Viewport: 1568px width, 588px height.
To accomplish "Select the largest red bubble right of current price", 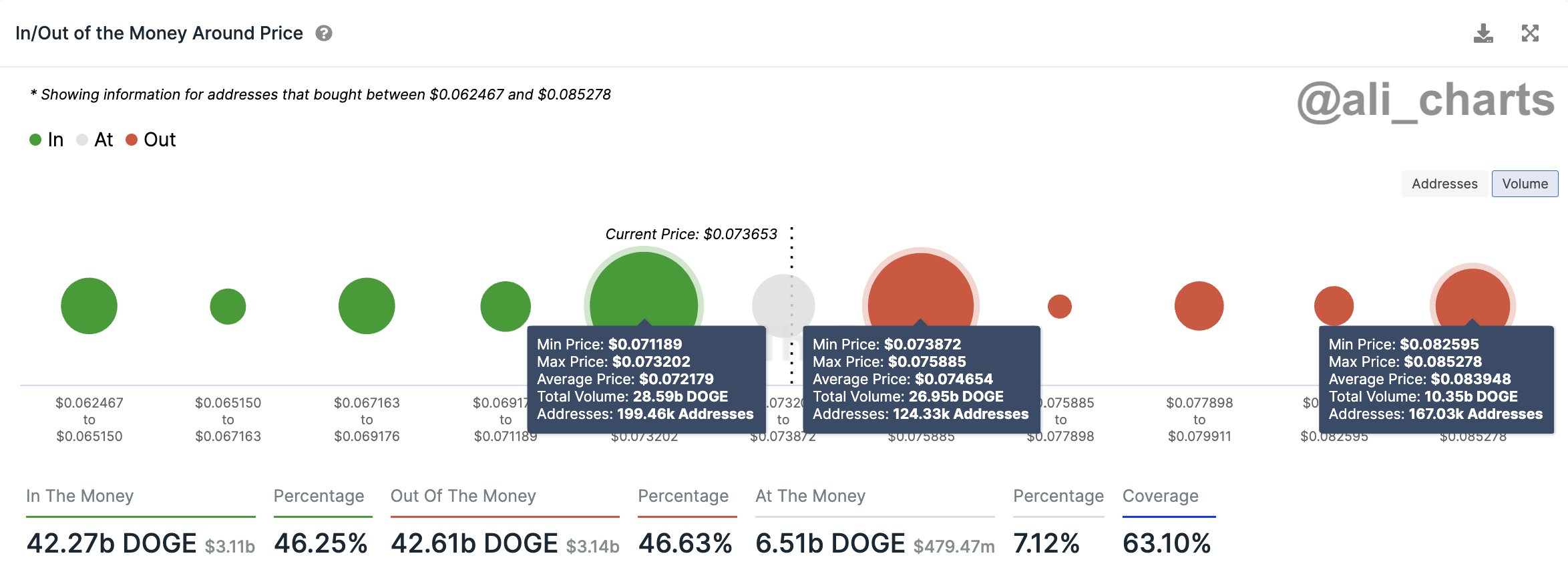I will tap(921, 291).
